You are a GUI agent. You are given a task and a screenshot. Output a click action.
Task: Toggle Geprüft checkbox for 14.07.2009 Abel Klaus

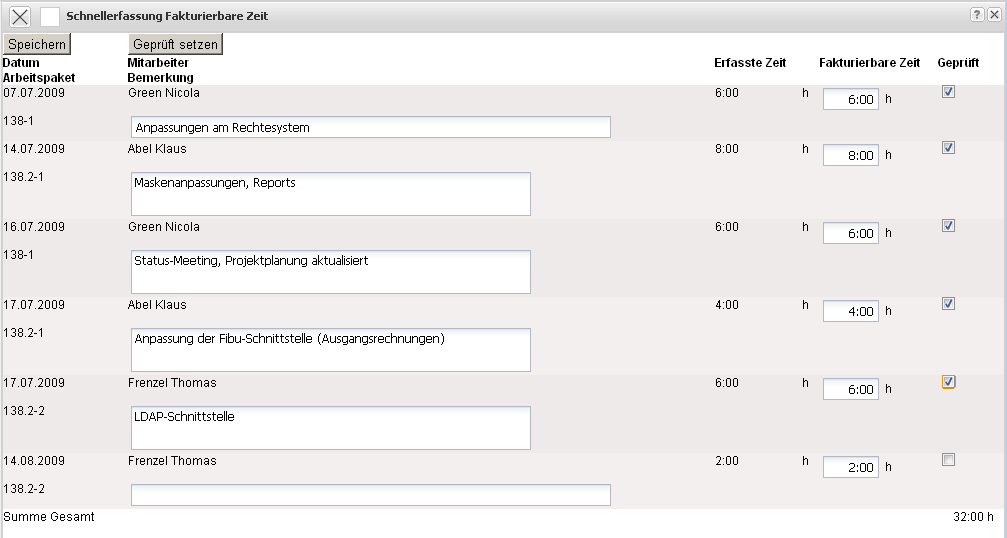(948, 148)
